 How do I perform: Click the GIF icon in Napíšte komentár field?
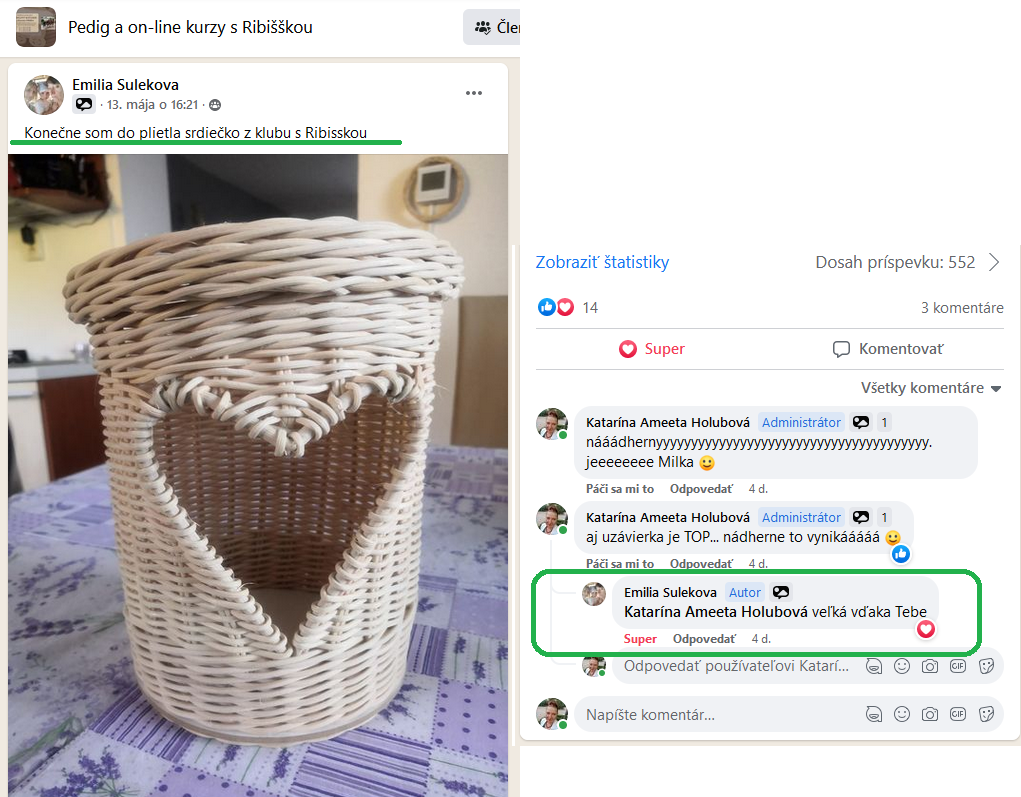958,714
